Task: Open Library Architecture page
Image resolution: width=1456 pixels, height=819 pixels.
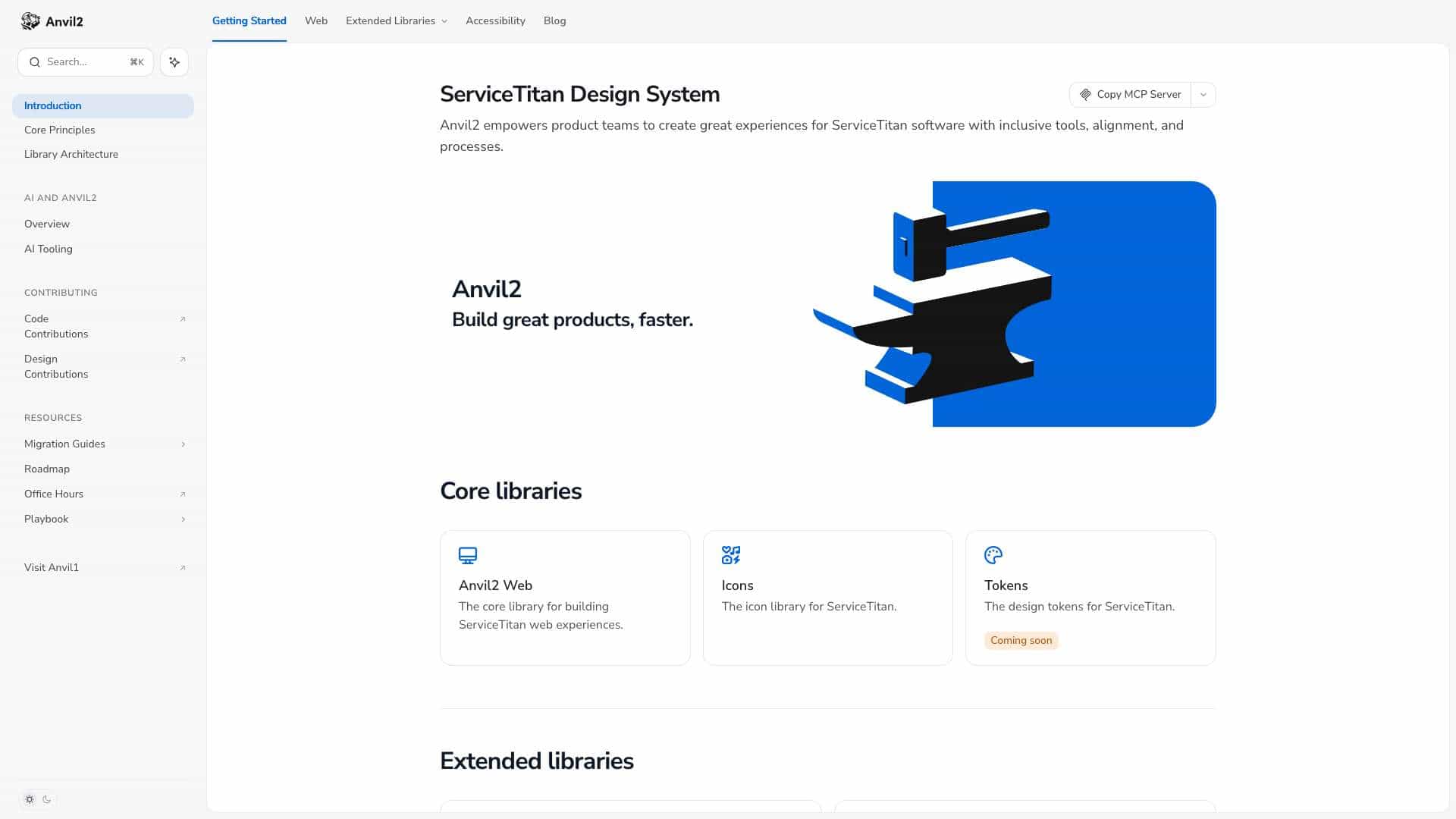Action: tap(103, 155)
